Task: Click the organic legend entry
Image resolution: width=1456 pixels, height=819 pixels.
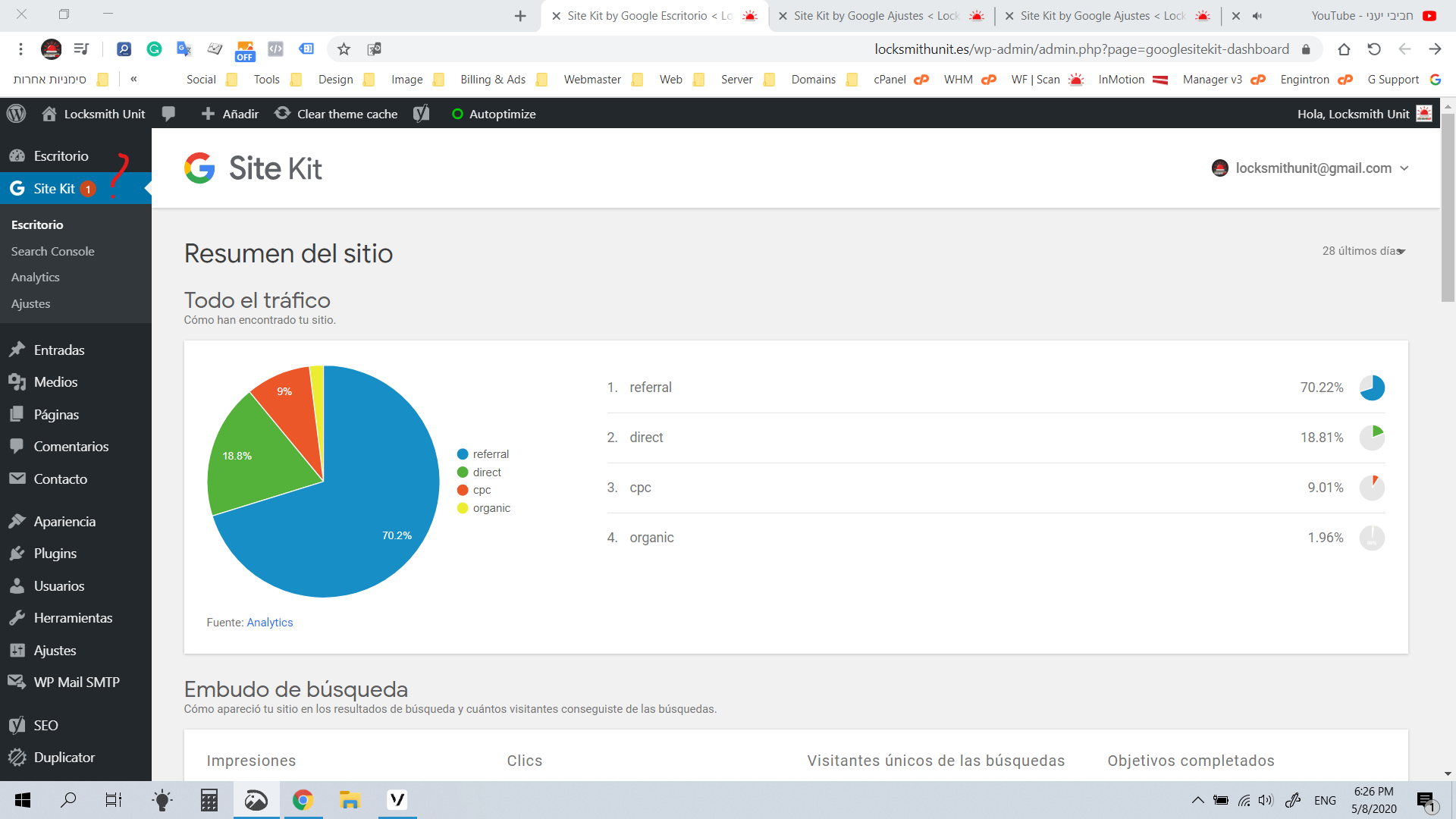Action: tap(484, 508)
